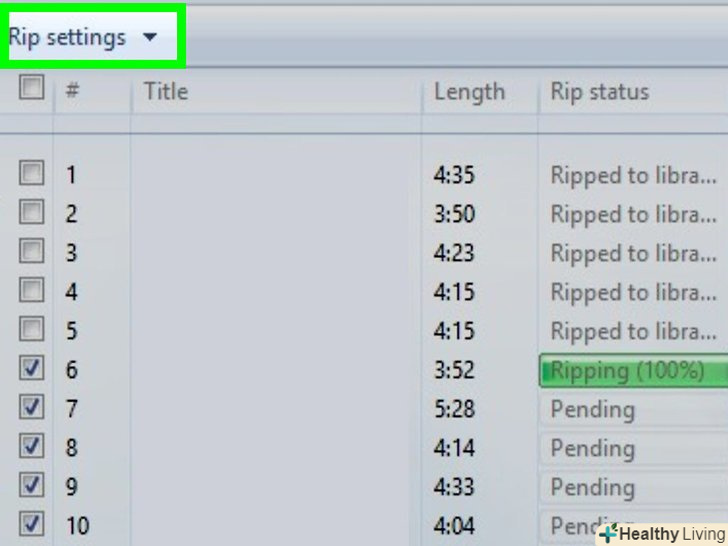Uncheck the box for track 9

(32, 485)
